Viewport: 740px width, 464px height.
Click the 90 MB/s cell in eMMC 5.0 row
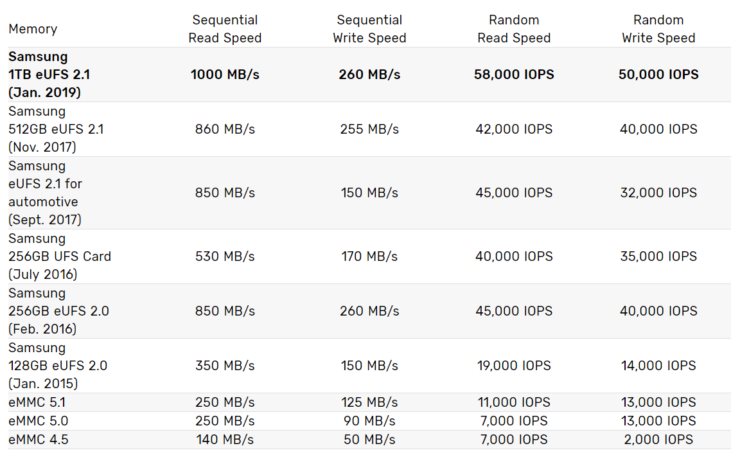tap(369, 421)
